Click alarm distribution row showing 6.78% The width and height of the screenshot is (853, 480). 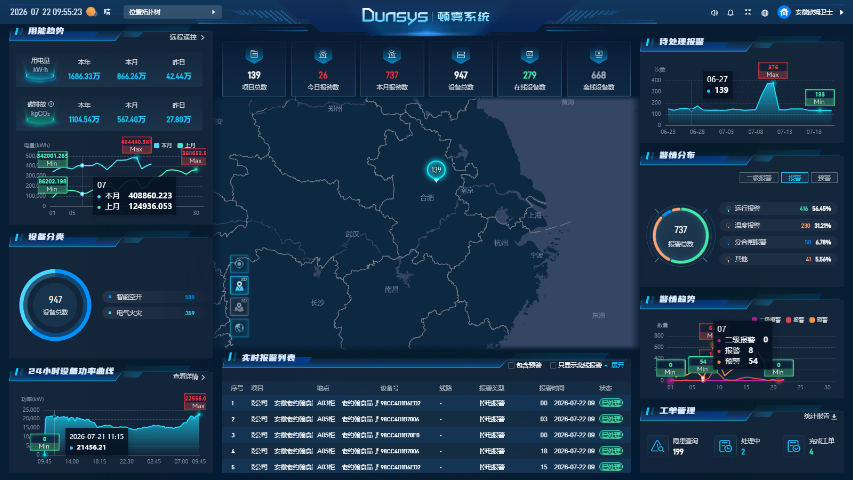coord(777,242)
